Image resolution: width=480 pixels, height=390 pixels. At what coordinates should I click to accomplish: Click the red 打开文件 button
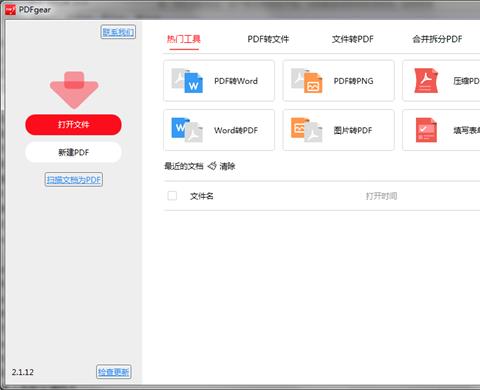tap(73, 125)
